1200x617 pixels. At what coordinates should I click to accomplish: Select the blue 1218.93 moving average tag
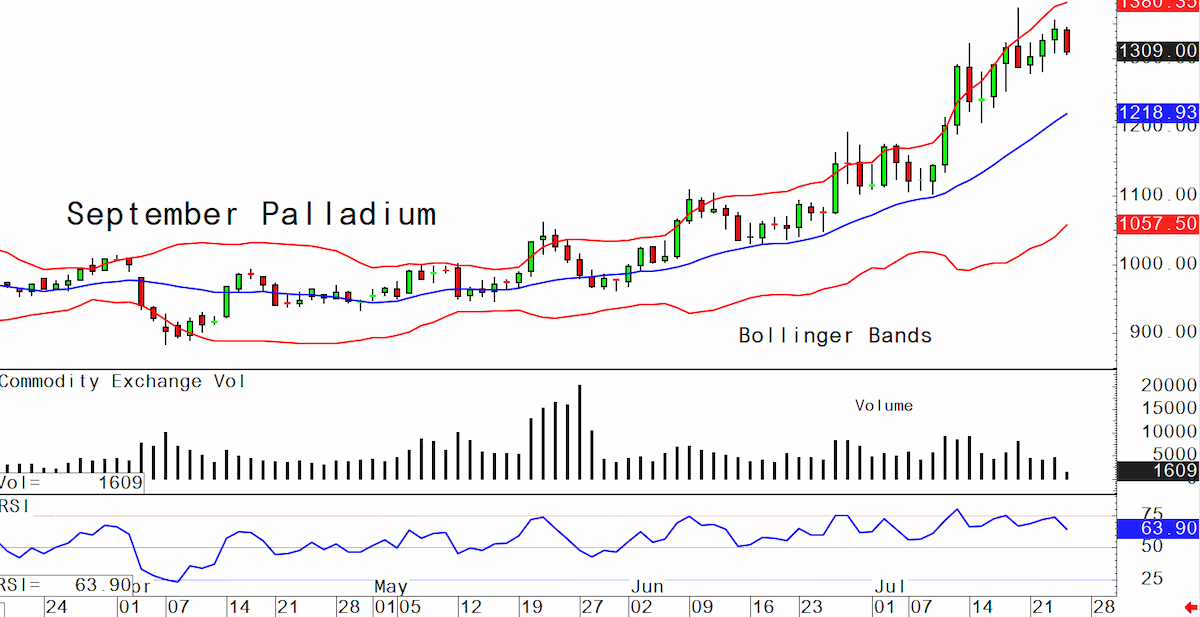pos(1158,113)
